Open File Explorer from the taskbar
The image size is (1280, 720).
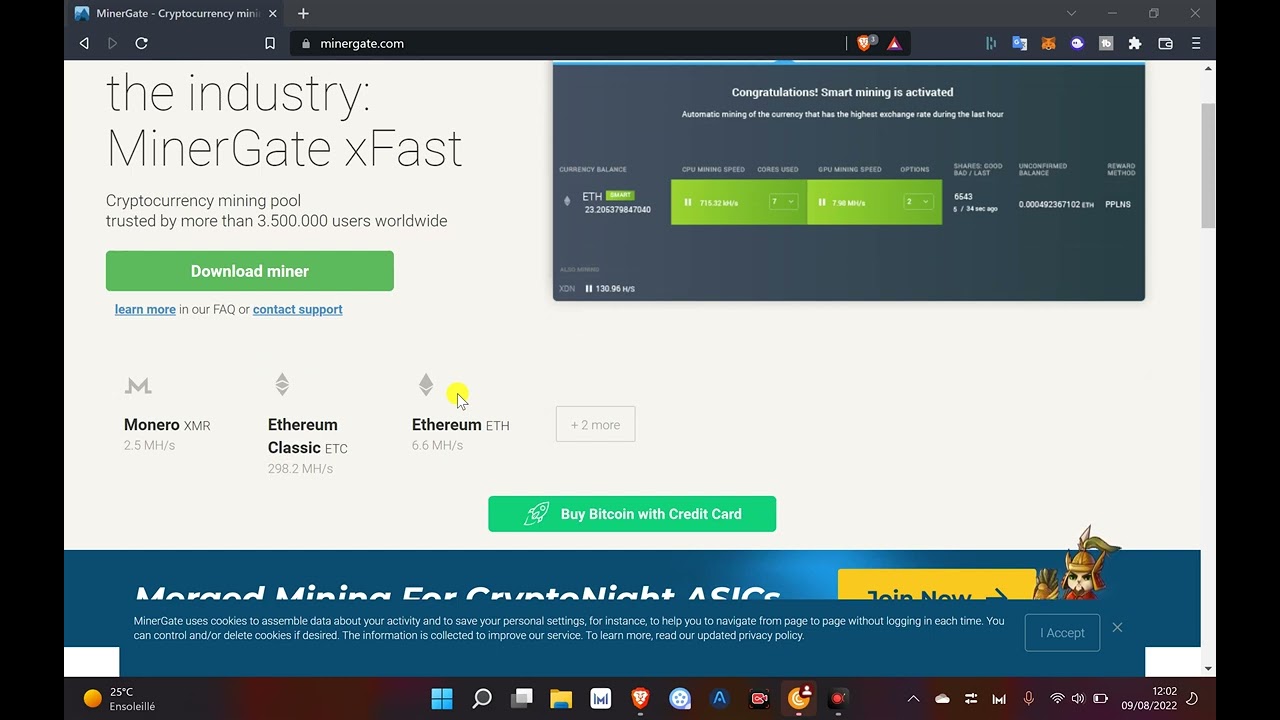point(561,698)
